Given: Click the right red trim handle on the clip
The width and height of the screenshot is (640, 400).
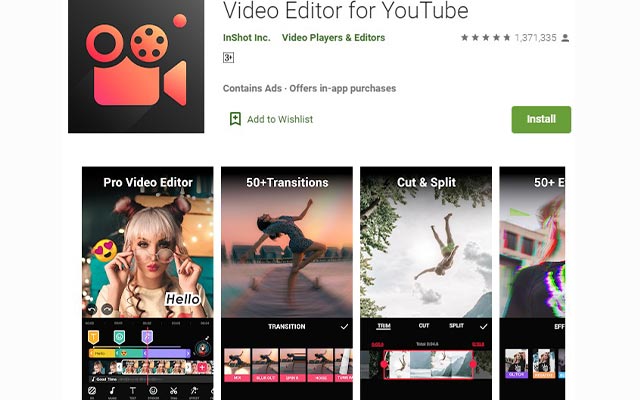Looking at the screenshot, I should (x=473, y=364).
